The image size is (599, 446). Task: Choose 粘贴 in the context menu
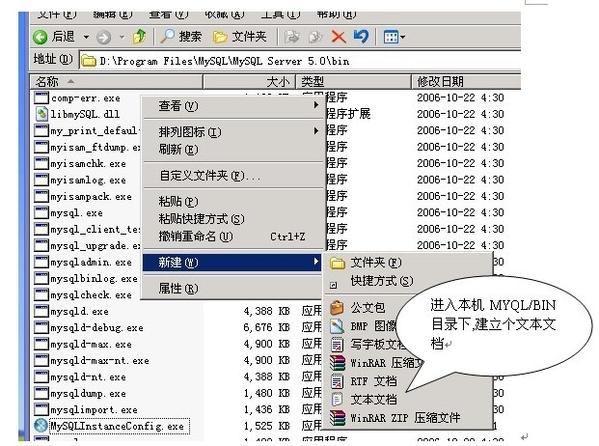[x=232, y=202]
